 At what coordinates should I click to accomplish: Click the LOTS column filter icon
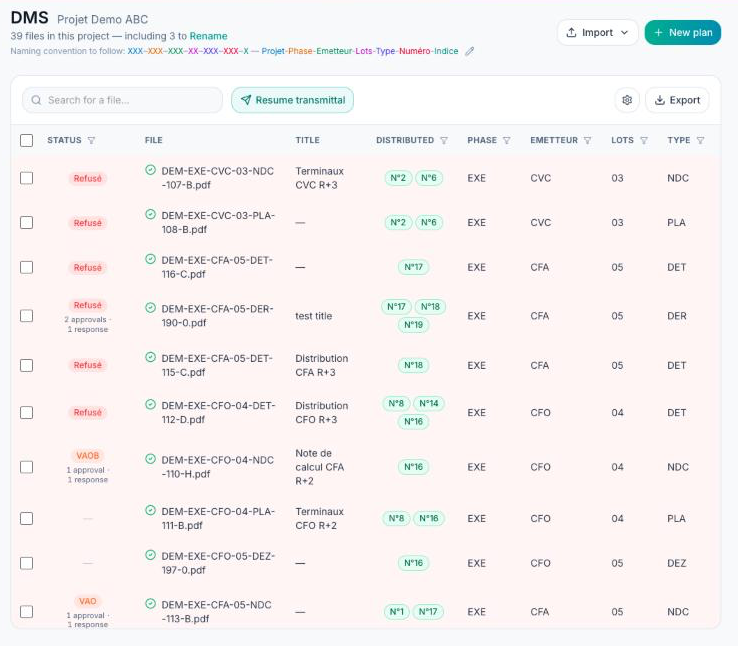pos(644,140)
